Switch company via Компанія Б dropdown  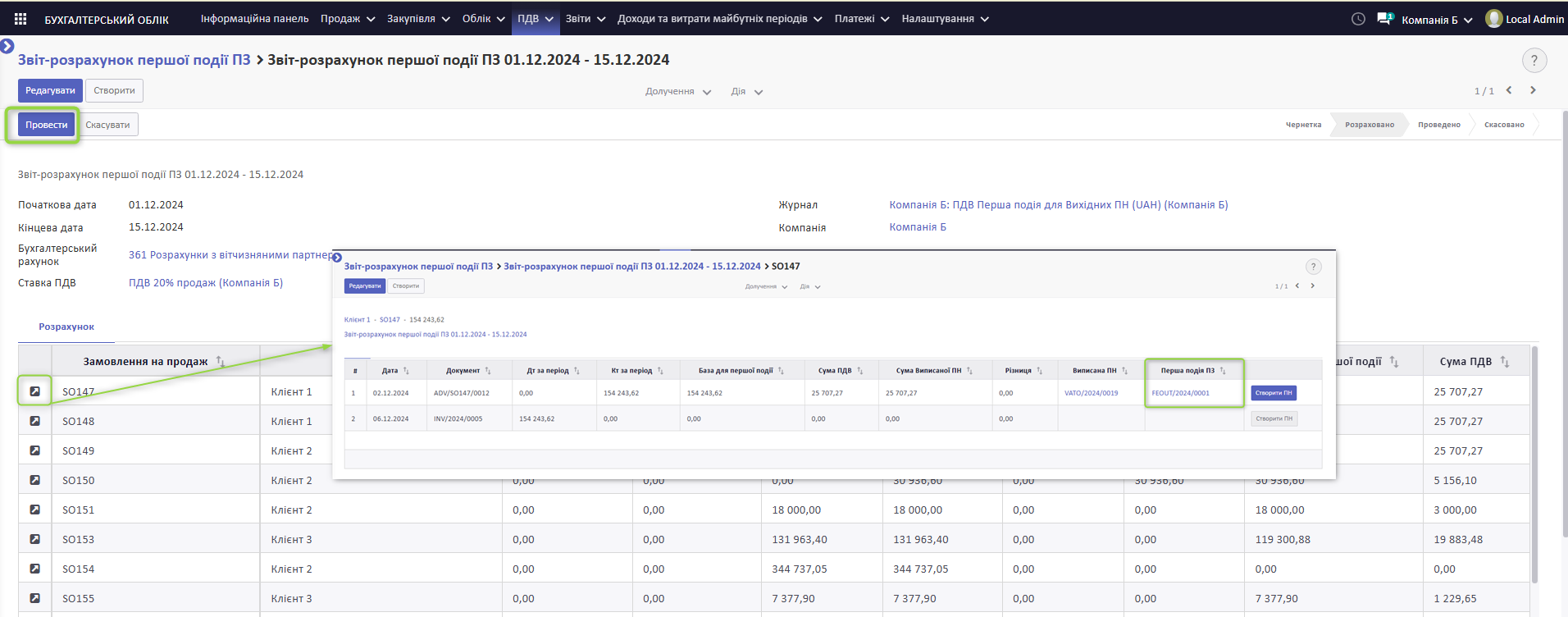(1437, 20)
